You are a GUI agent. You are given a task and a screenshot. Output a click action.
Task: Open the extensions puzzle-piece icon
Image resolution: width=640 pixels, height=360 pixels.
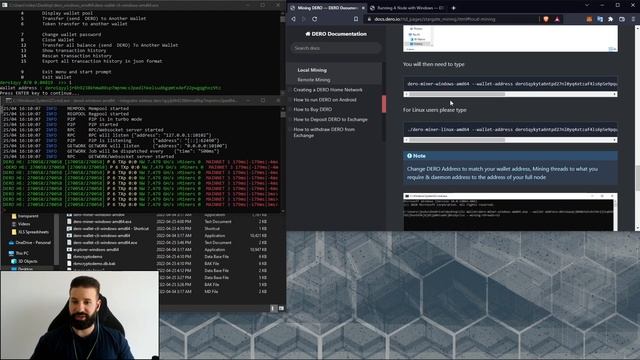coord(611,19)
